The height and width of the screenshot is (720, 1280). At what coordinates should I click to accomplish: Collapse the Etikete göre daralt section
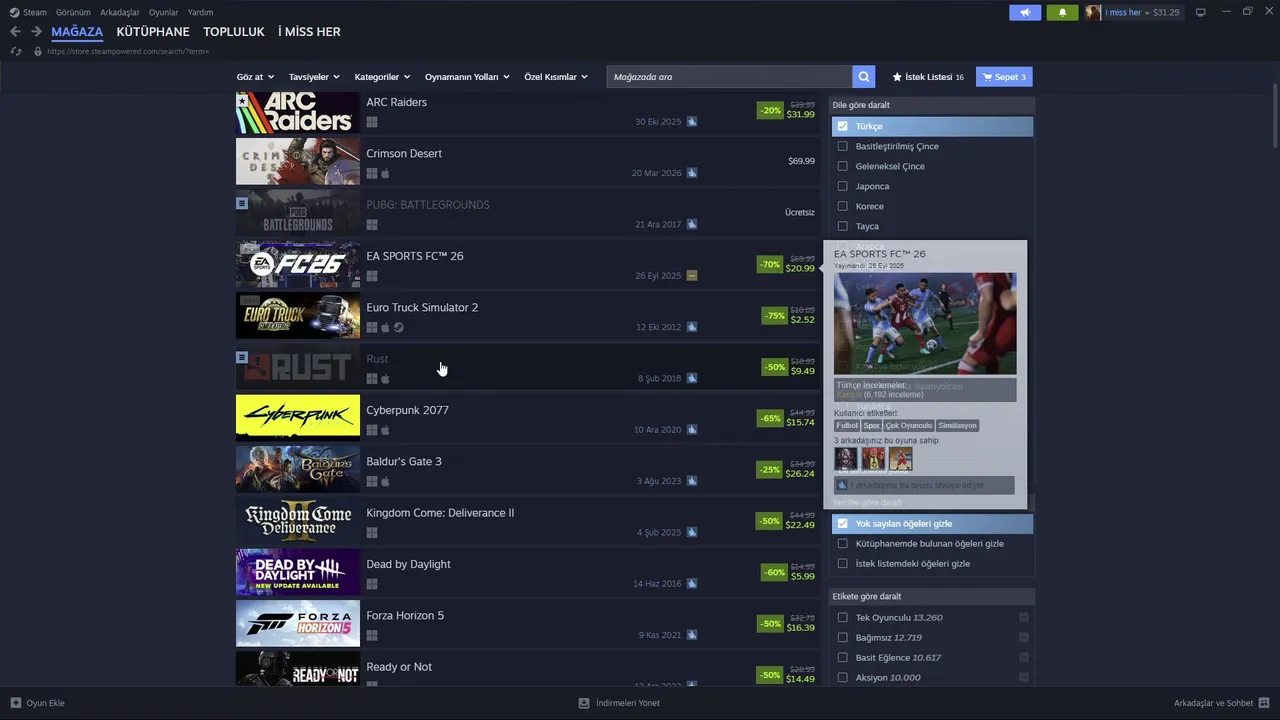[932, 597]
